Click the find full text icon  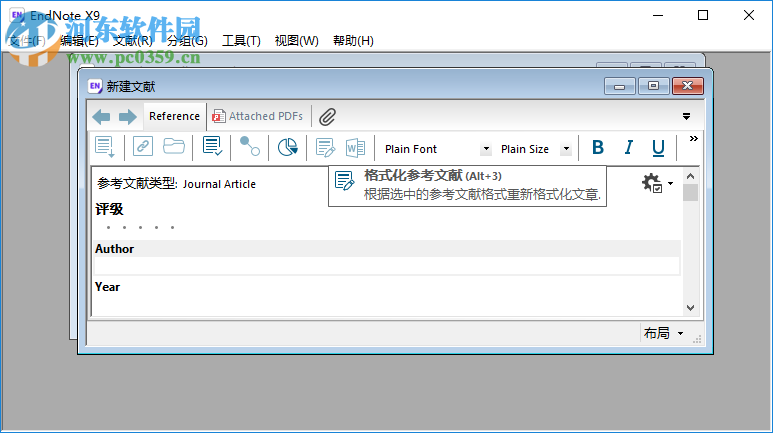[x=249, y=146]
